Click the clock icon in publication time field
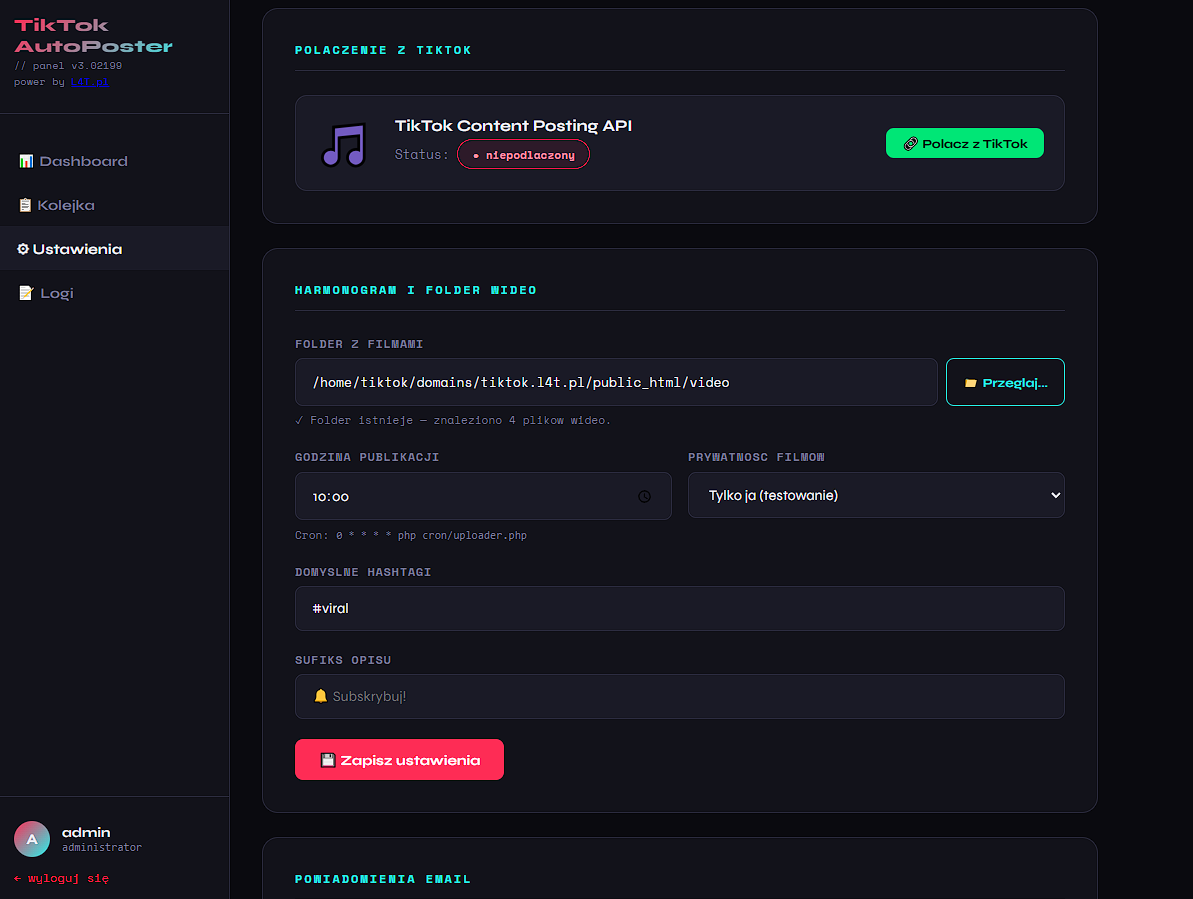 click(645, 496)
